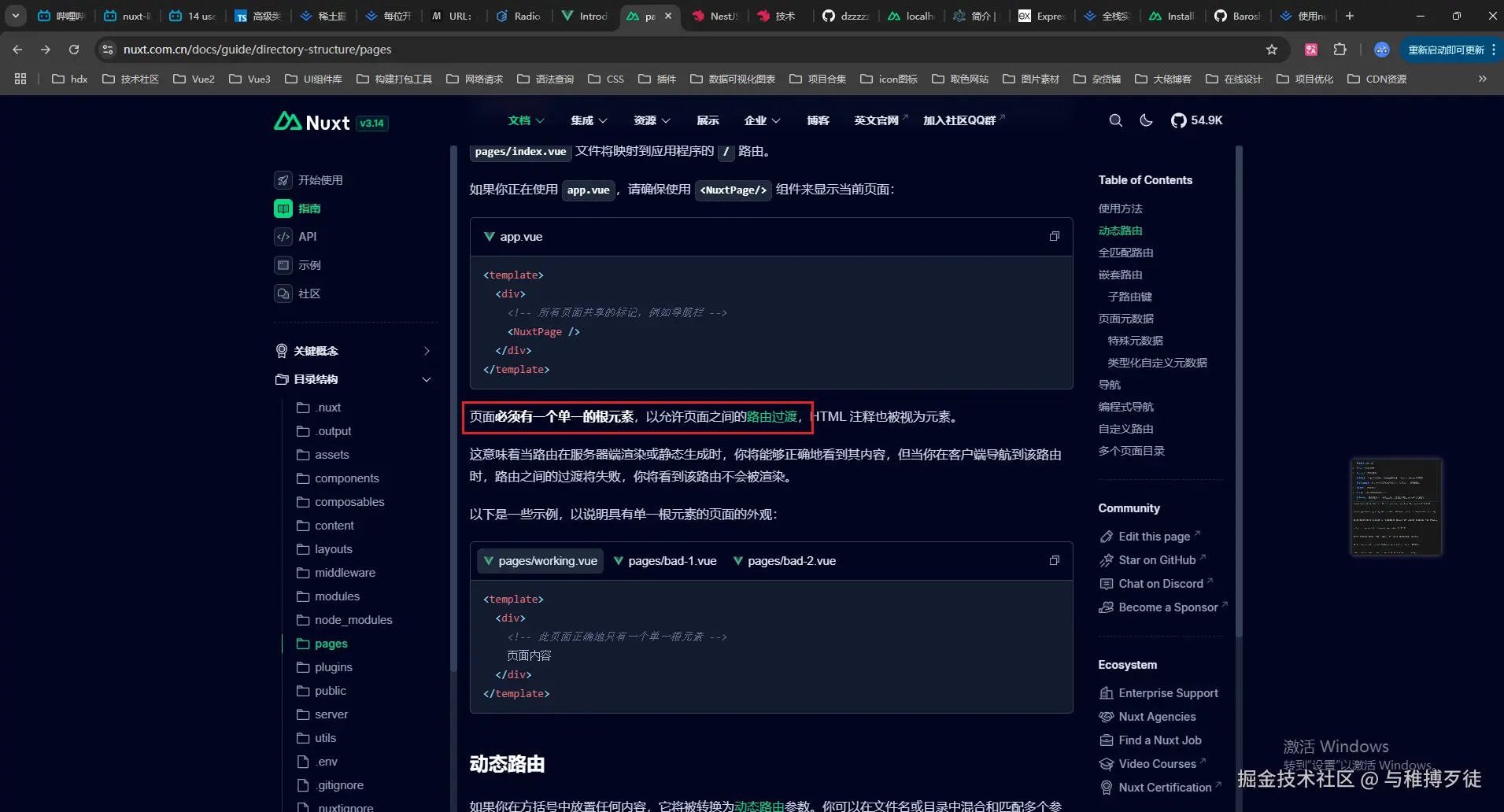Open the Chrome extensions puzzle icon
Image resolution: width=1504 pixels, height=812 pixels.
(x=1340, y=50)
